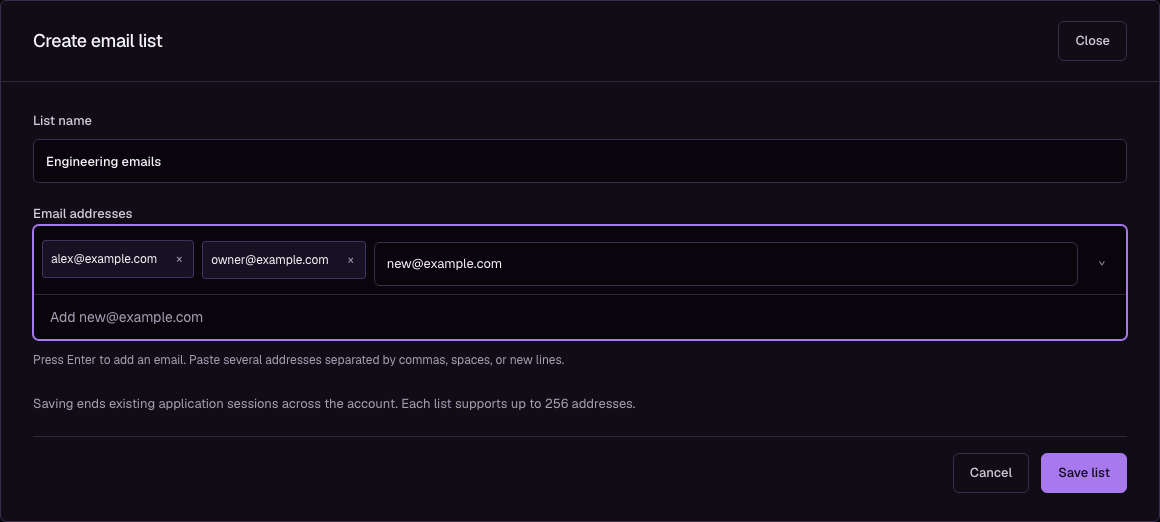Click empty header space left of Close button
The image size is (1160, 522).
[x=607, y=41]
